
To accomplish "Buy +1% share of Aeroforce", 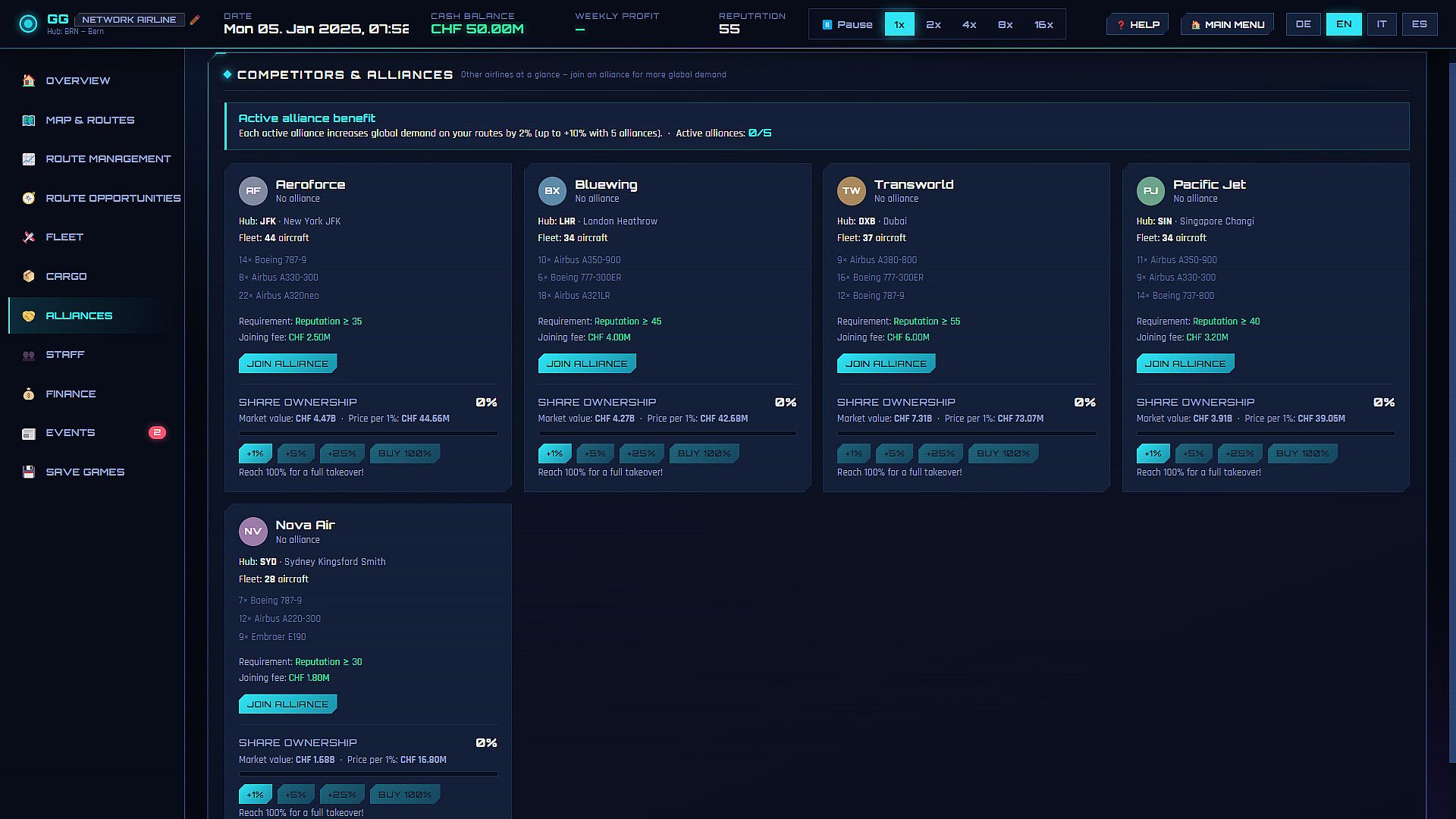I will click(256, 453).
